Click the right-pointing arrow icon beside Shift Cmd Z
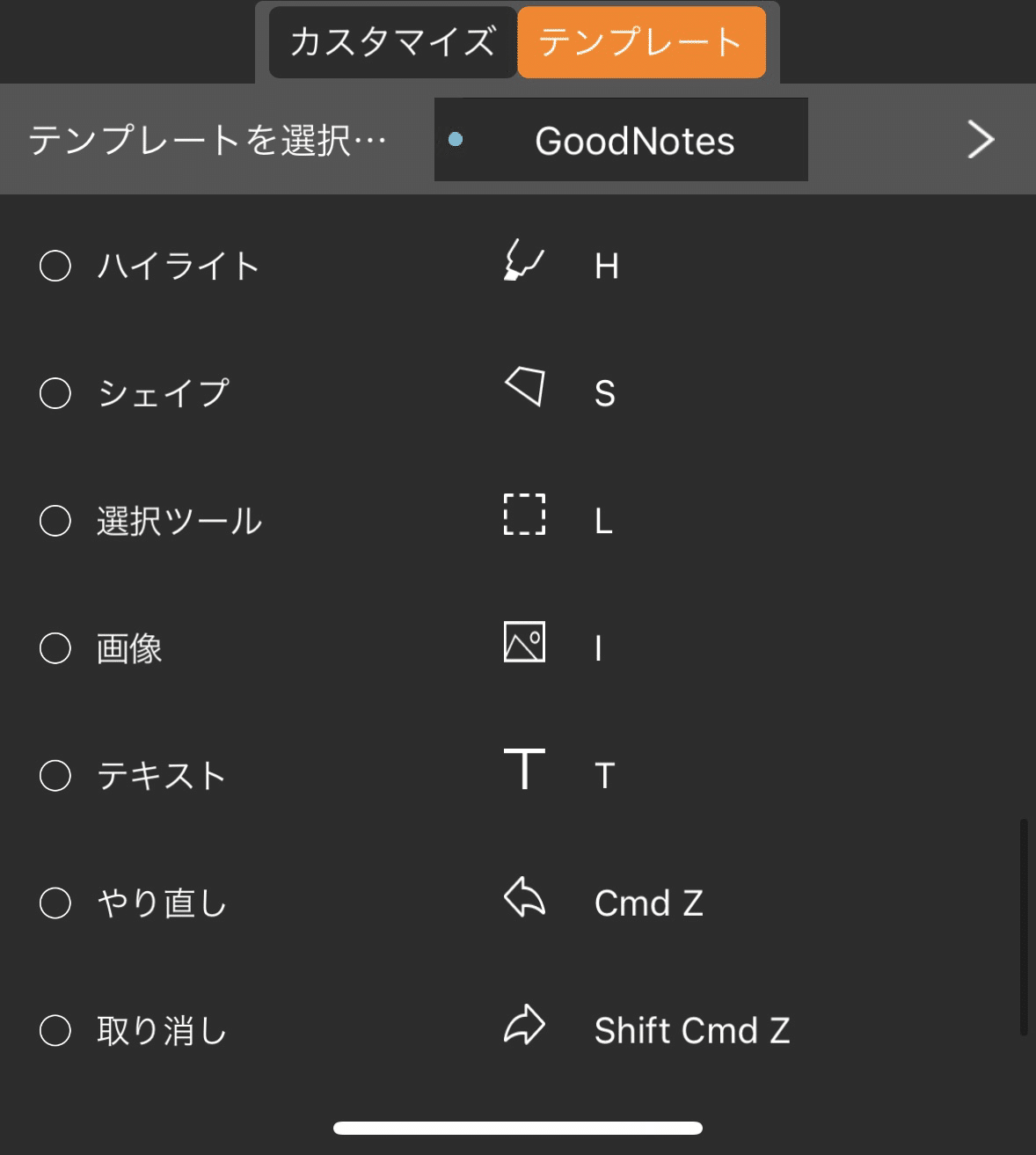Screen dimensions: 1036x1155 (524, 1025)
